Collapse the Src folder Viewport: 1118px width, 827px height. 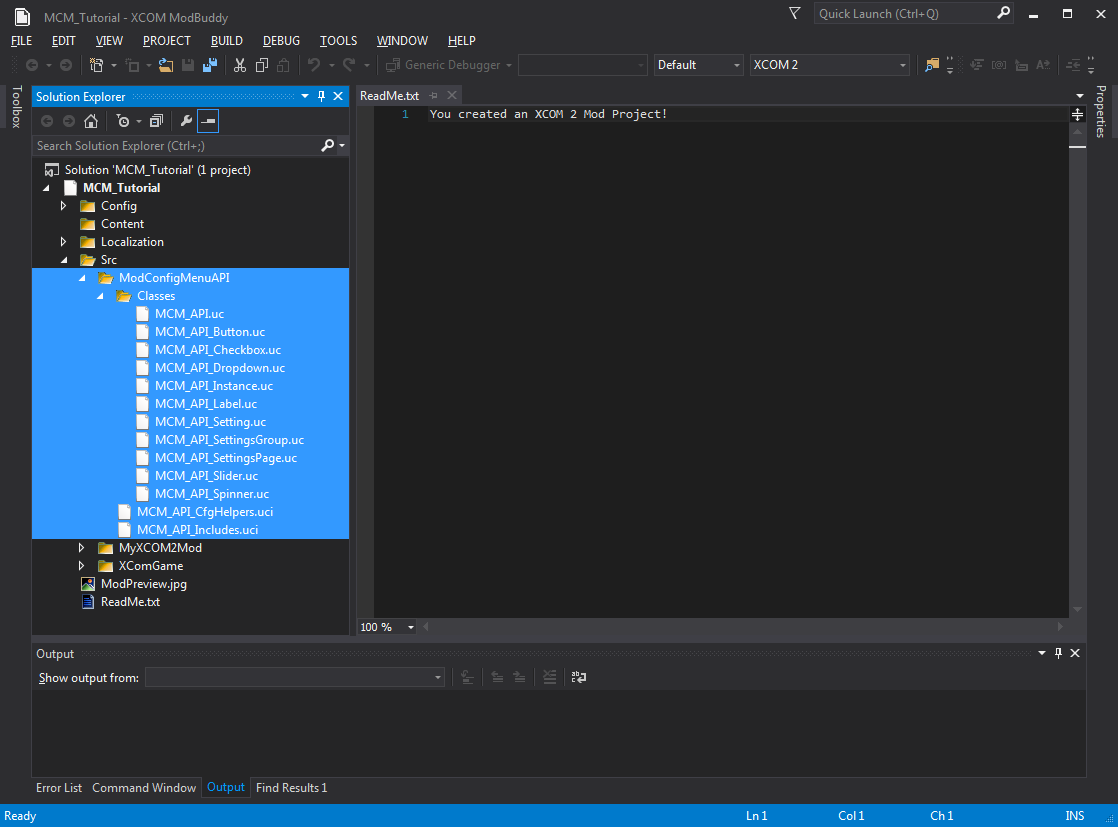[x=64, y=260]
